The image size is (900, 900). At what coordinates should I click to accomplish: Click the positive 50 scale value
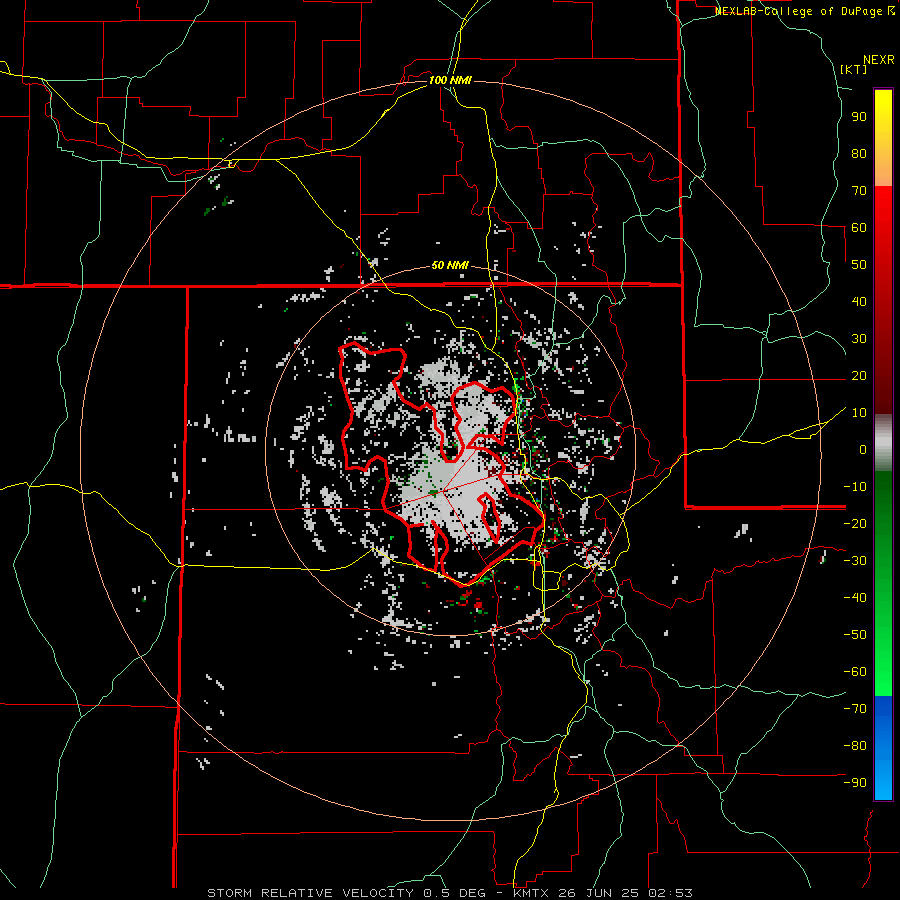pyautogui.click(x=859, y=265)
